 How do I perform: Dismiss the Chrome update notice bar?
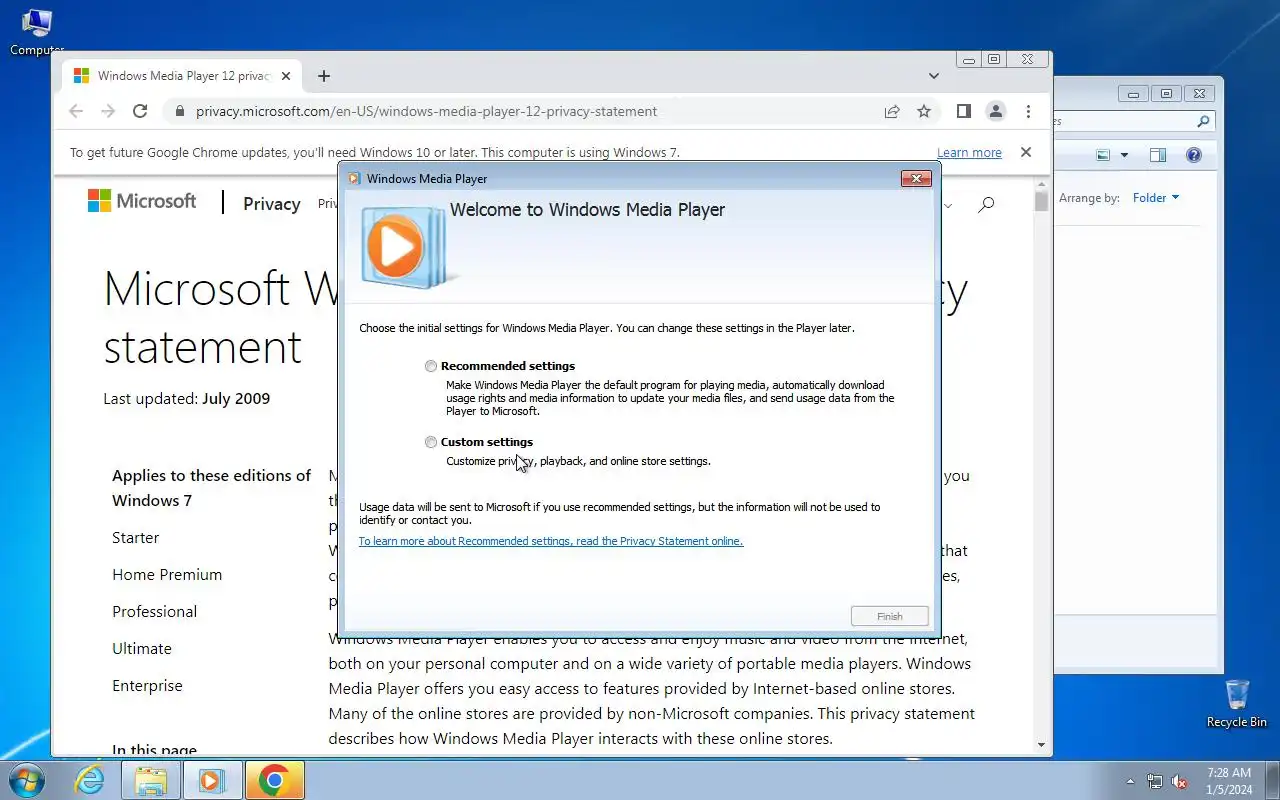(1025, 152)
